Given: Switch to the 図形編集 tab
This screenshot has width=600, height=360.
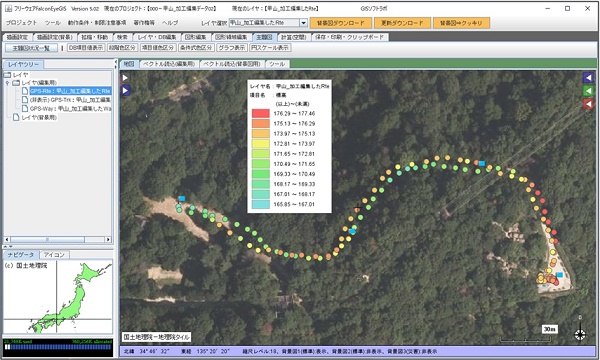Looking at the screenshot, I should [196, 37].
